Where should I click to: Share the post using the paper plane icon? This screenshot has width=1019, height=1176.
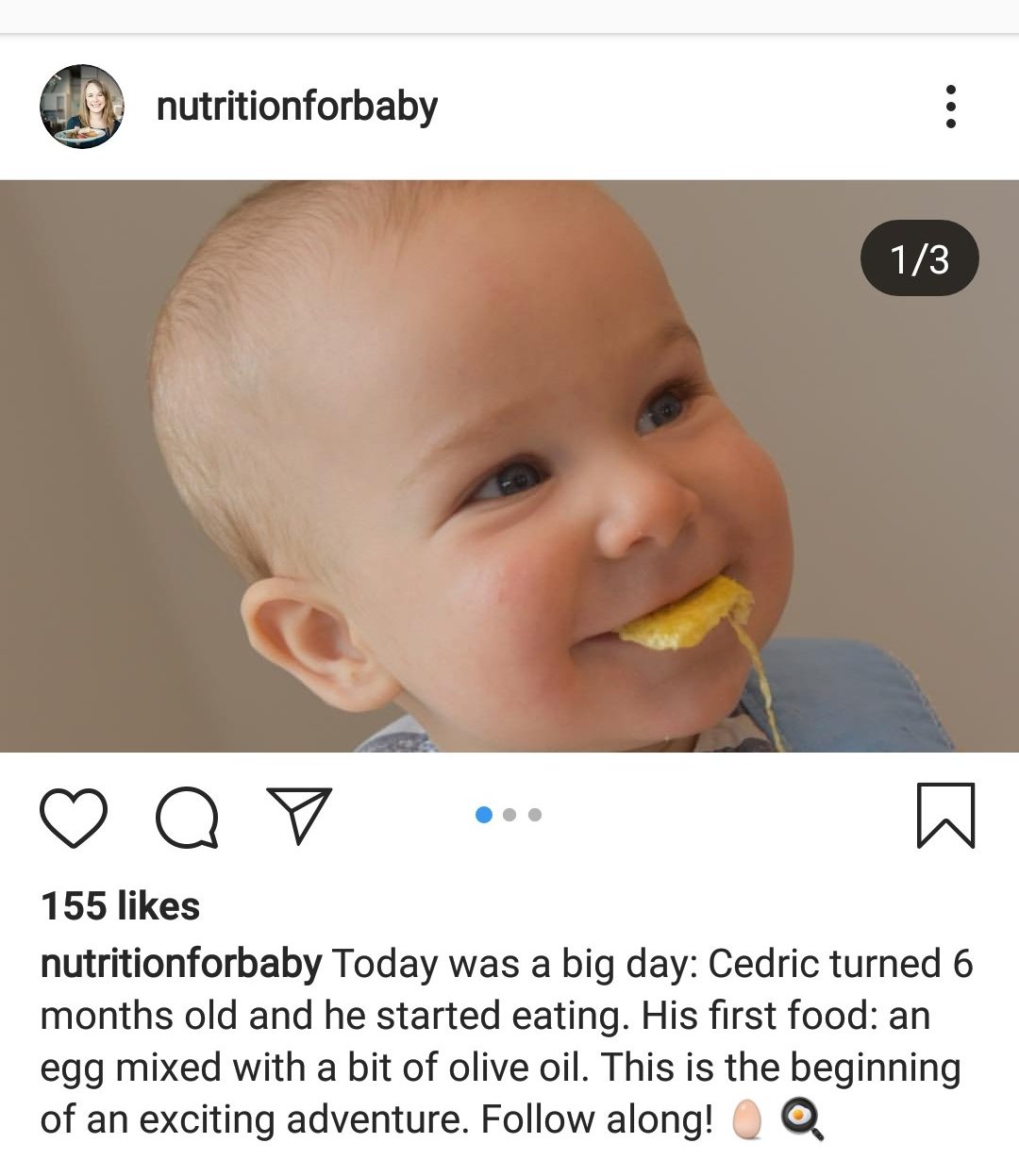click(x=300, y=815)
